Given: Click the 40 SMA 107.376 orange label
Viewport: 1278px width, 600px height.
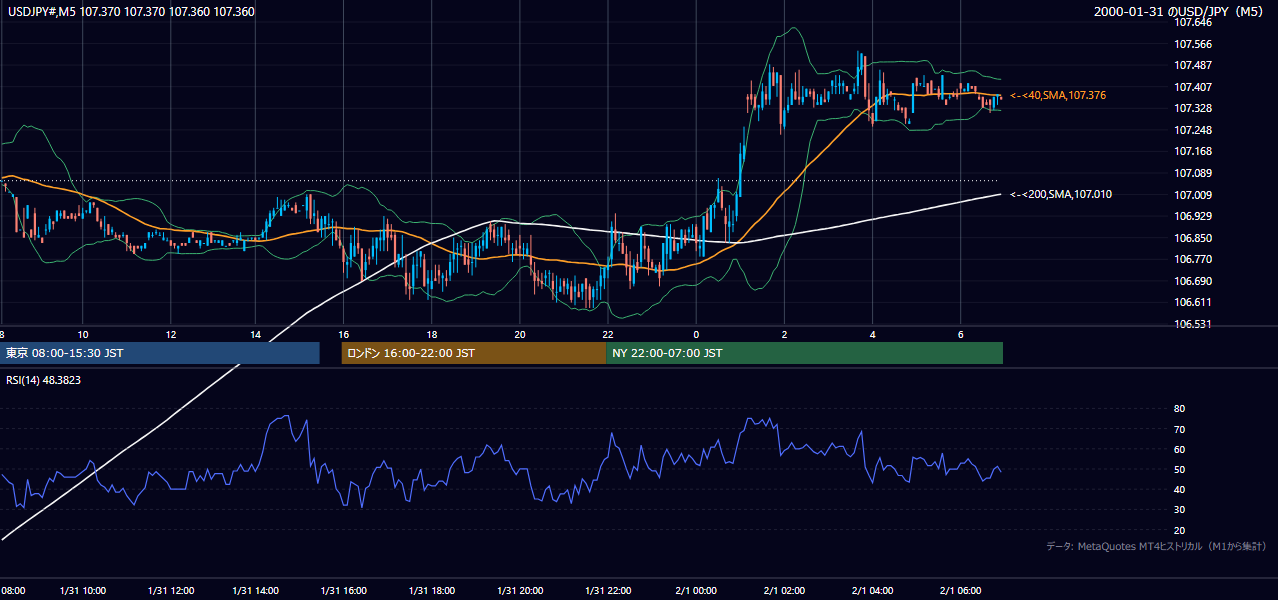Looking at the screenshot, I should pyautogui.click(x=1058, y=95).
